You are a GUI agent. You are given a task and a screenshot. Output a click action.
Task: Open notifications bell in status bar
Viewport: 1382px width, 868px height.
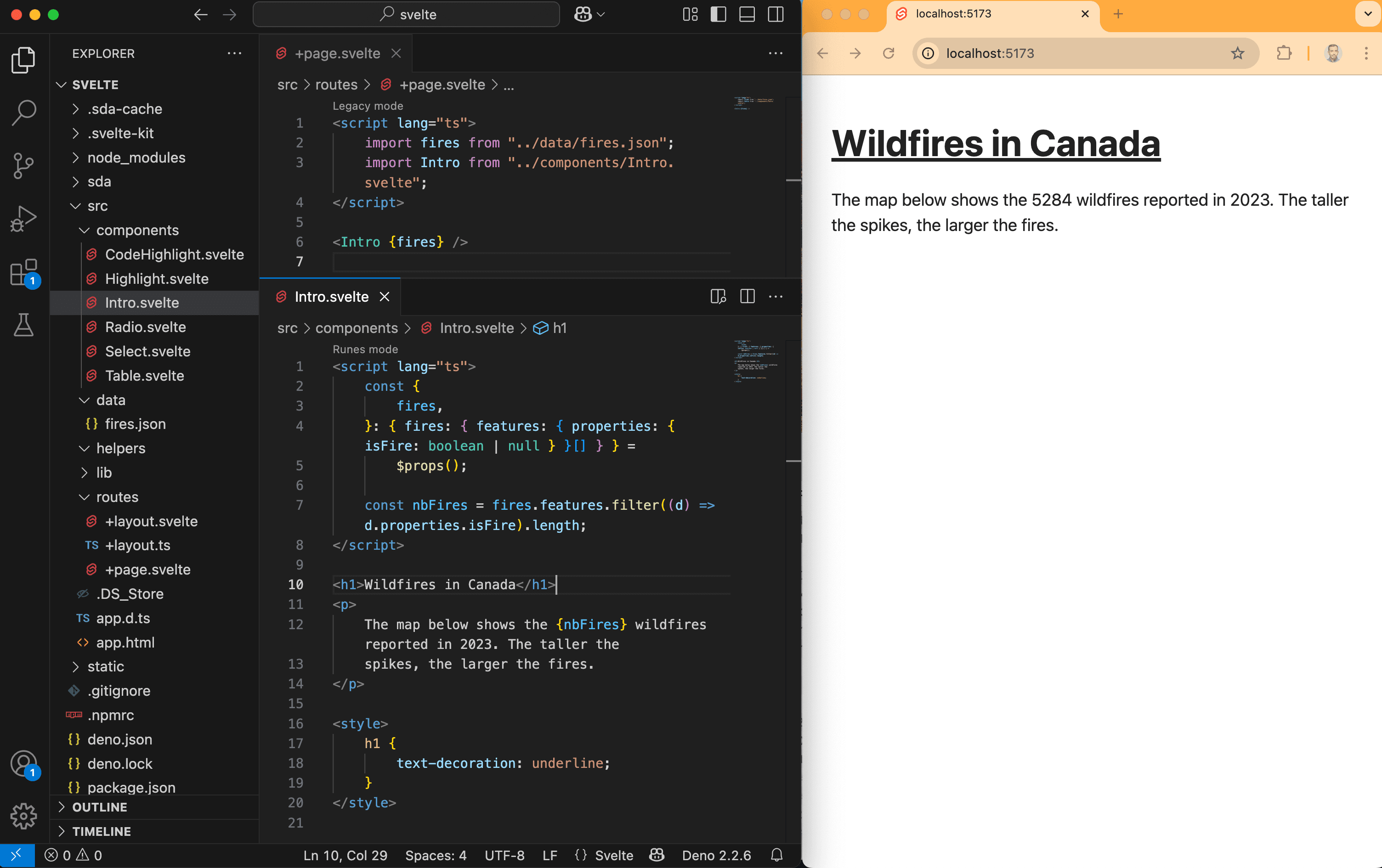click(776, 856)
